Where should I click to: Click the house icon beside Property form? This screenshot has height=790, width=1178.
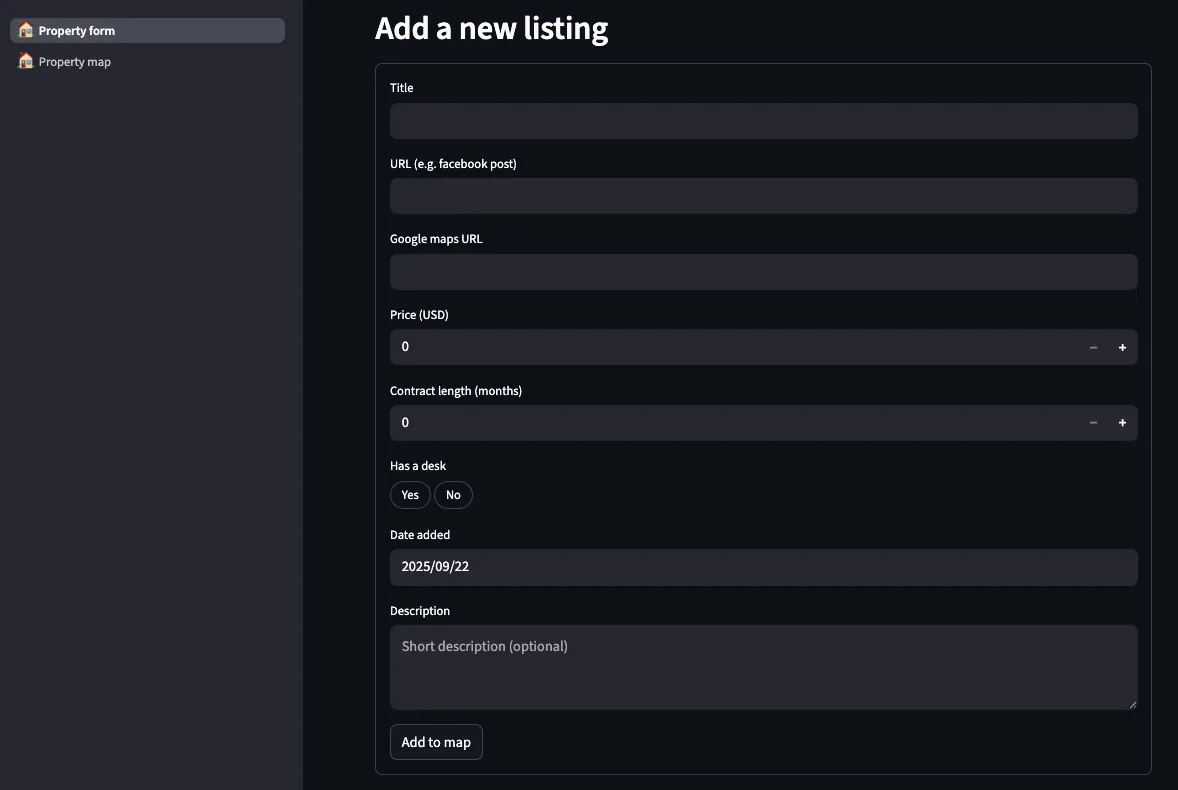(x=24, y=30)
